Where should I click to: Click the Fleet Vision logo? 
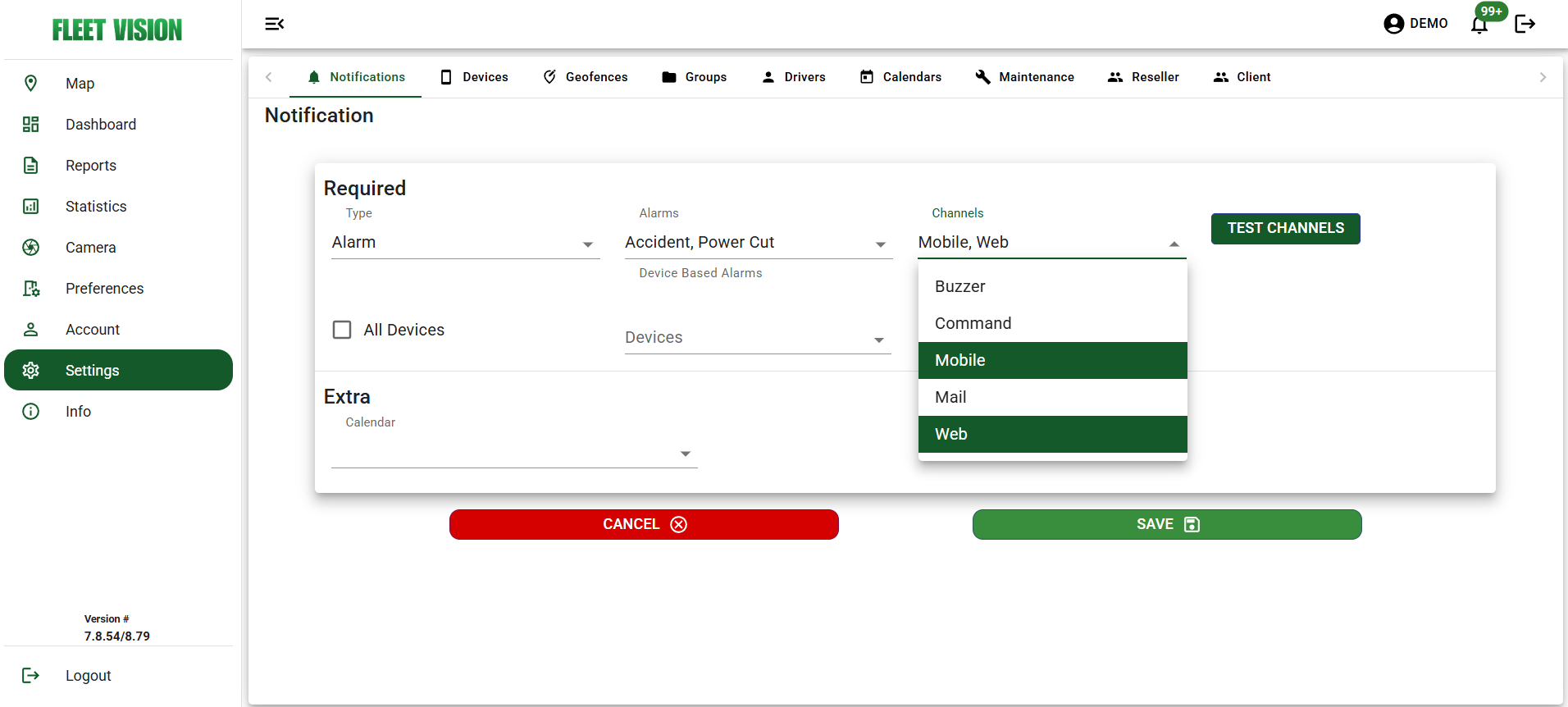[117, 30]
